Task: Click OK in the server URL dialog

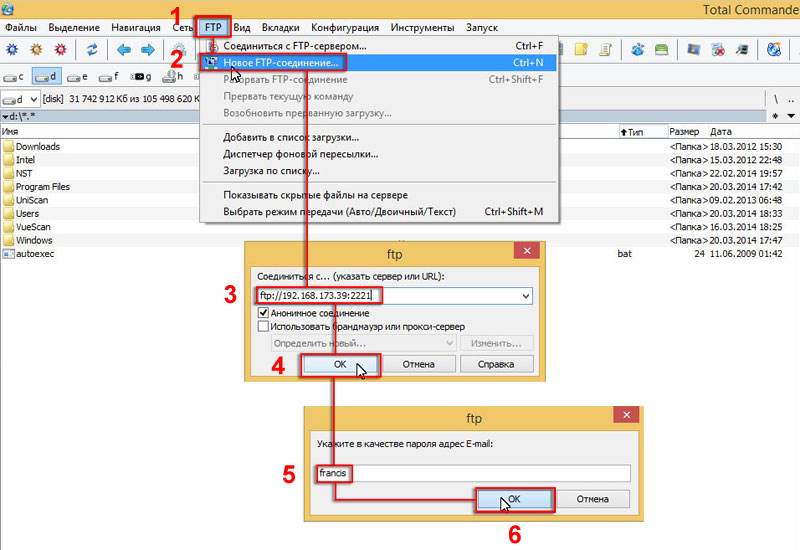Action: pyautogui.click(x=340, y=364)
